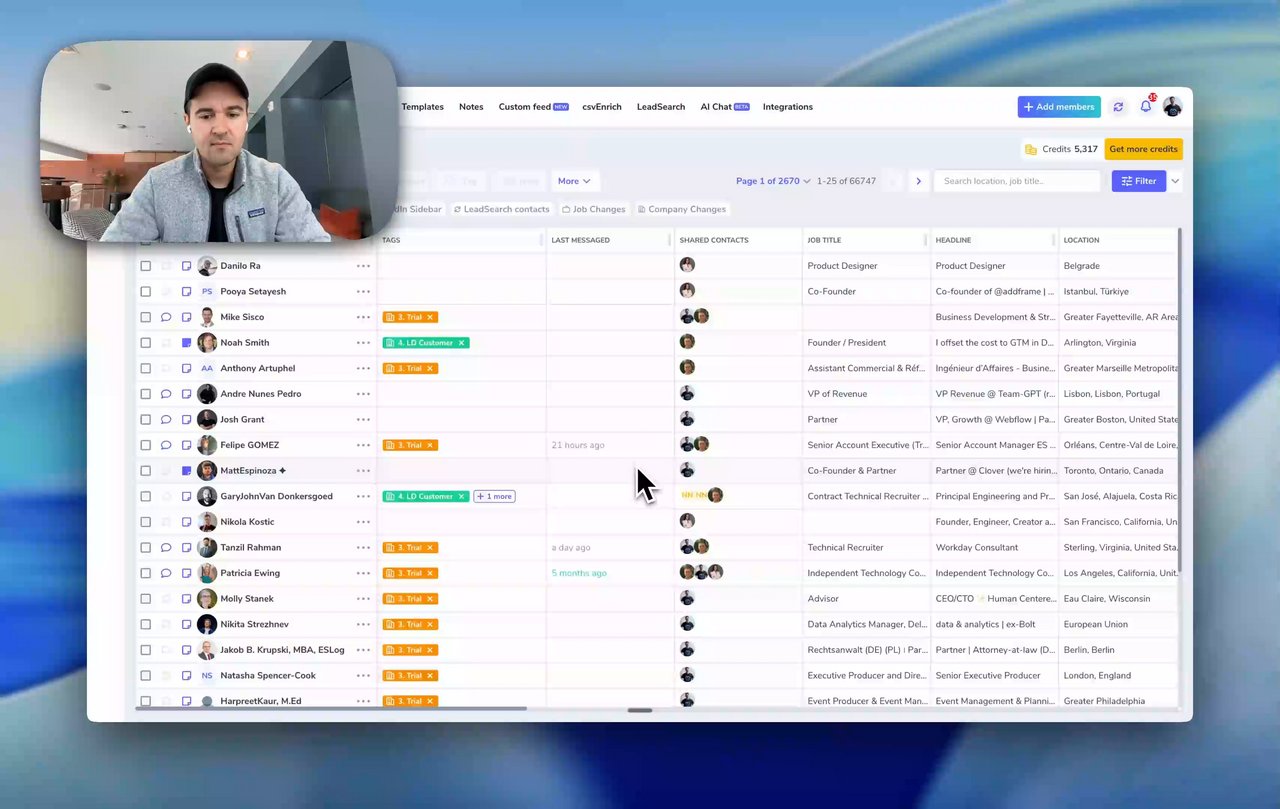Open Custom feed in navigation

tap(533, 107)
